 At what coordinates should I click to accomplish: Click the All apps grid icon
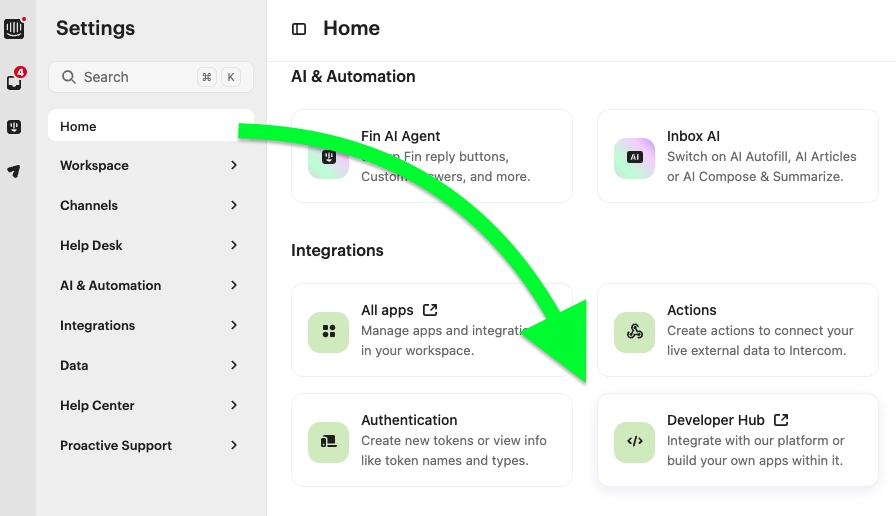click(329, 332)
